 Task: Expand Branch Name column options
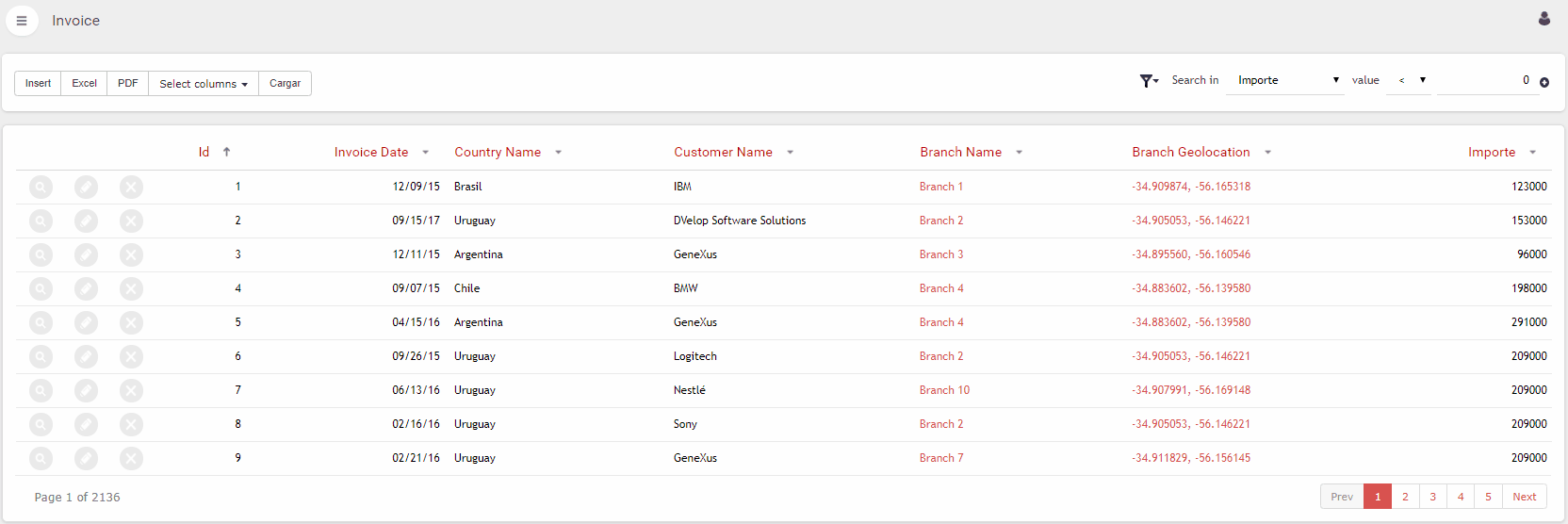click(1019, 153)
